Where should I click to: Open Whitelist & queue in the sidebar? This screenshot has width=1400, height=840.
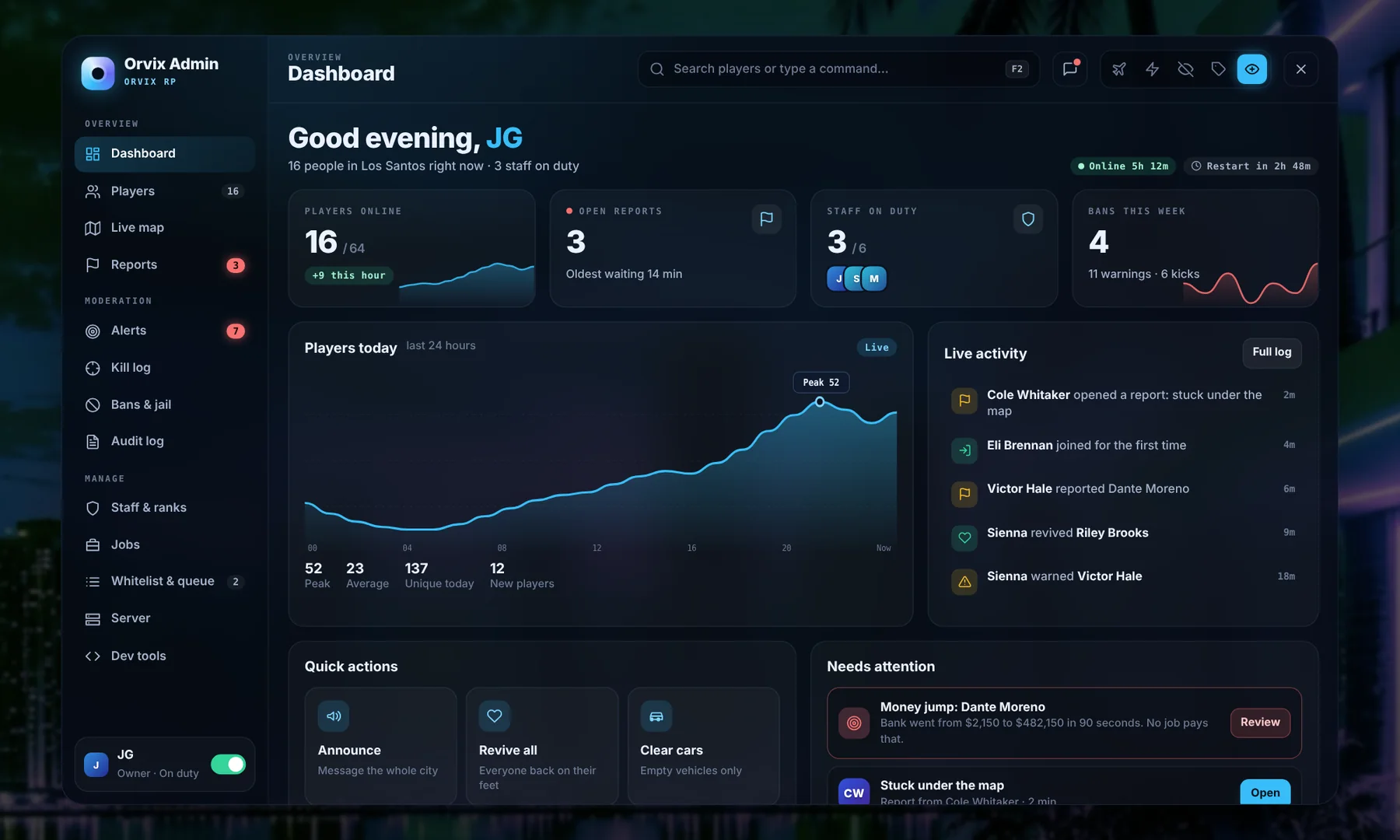pyautogui.click(x=165, y=581)
